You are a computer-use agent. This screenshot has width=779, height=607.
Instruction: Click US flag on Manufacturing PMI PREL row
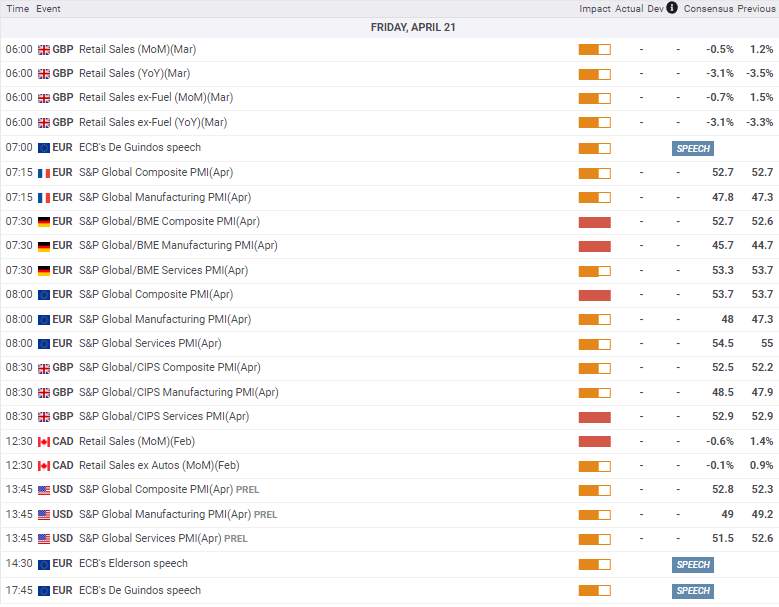pos(44,515)
